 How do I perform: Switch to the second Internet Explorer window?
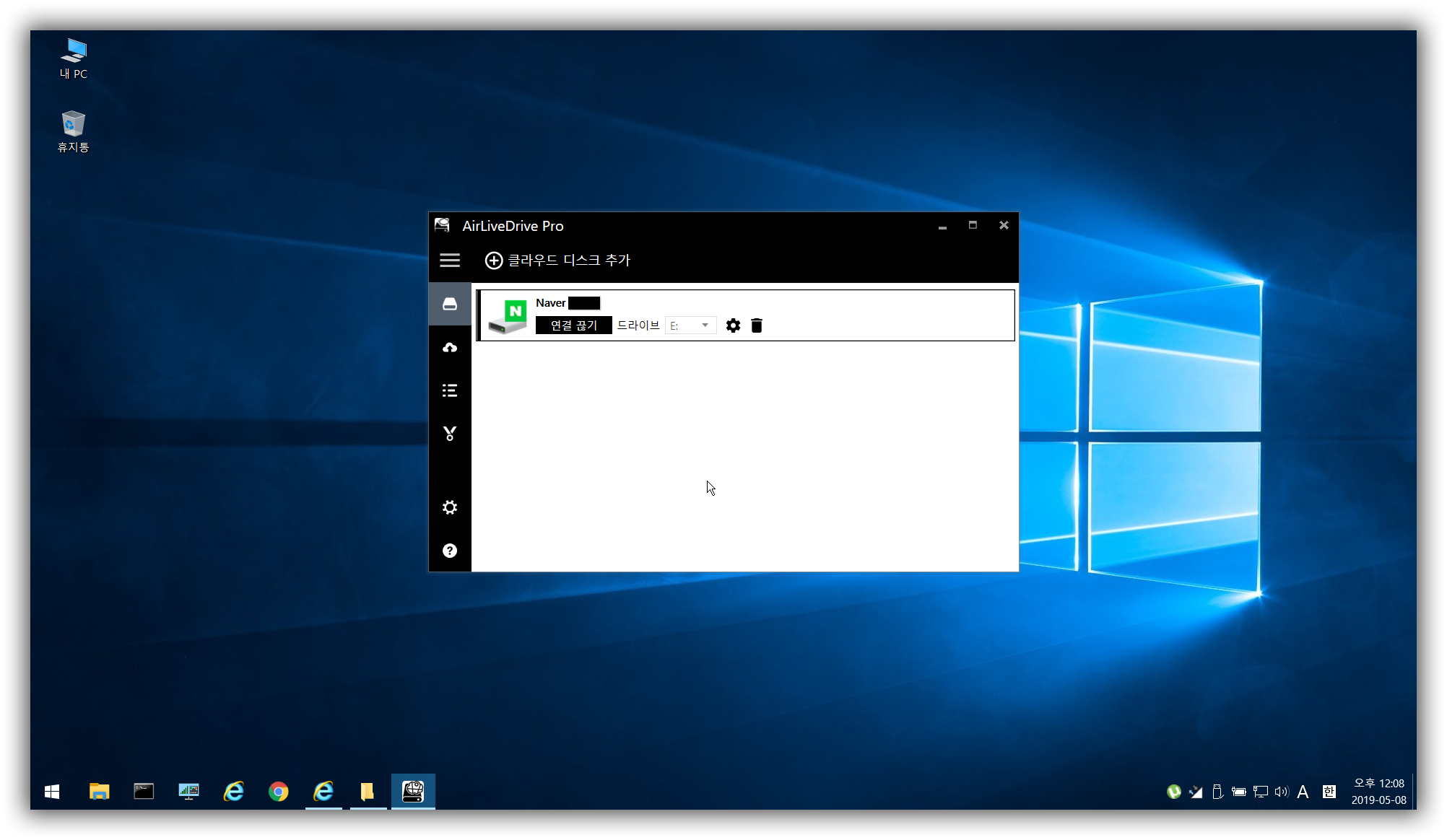tap(323, 792)
